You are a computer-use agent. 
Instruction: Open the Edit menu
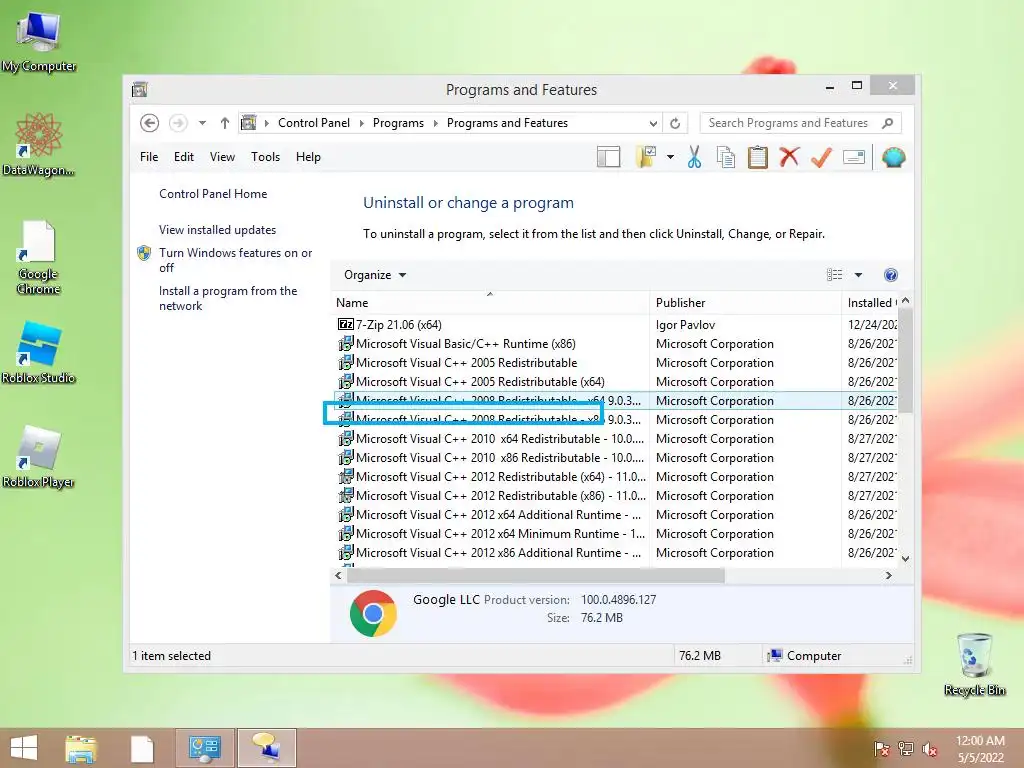(184, 157)
